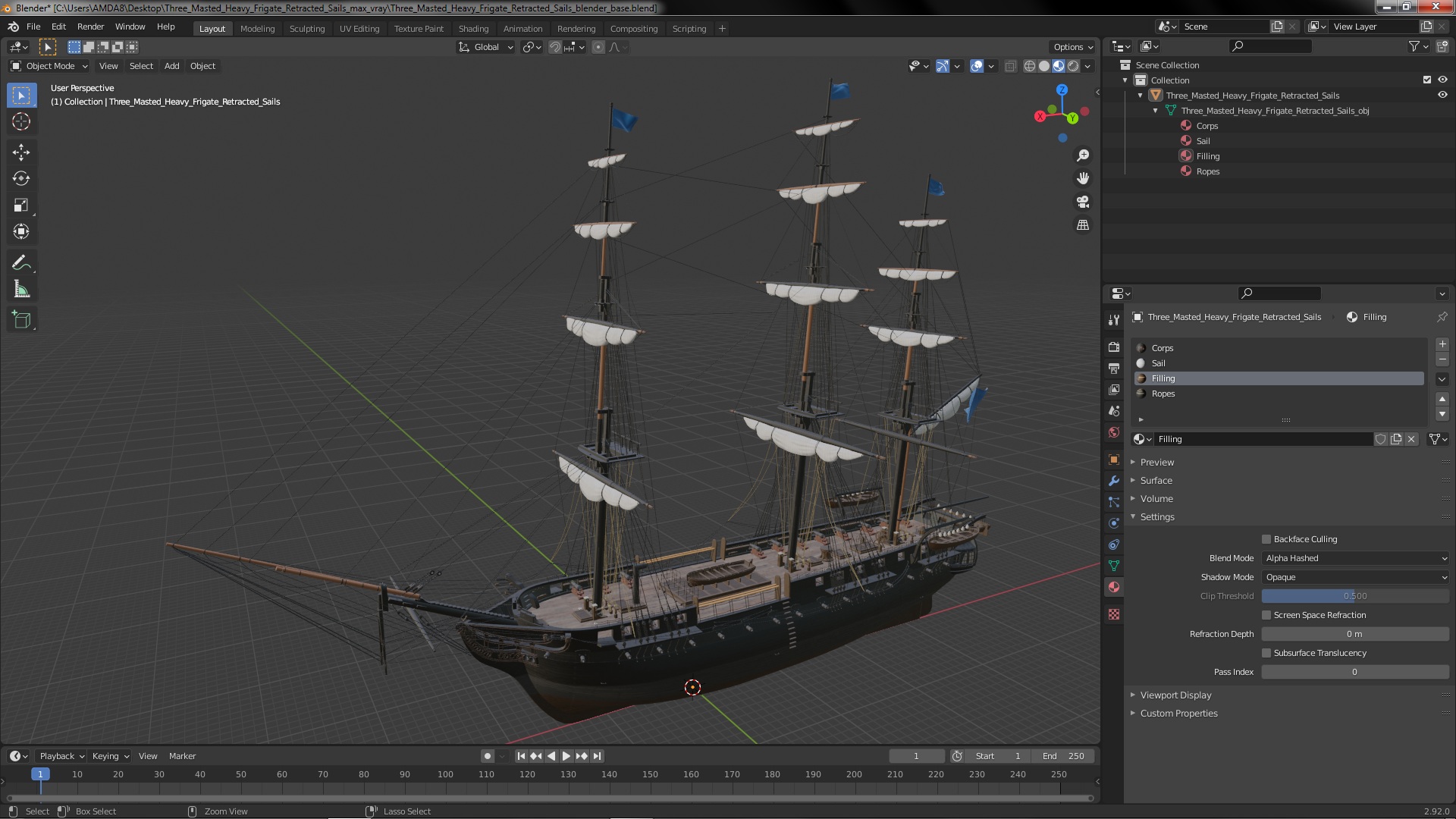Click the End frame field 250
Screen dimensions: 1456x819
(1063, 756)
